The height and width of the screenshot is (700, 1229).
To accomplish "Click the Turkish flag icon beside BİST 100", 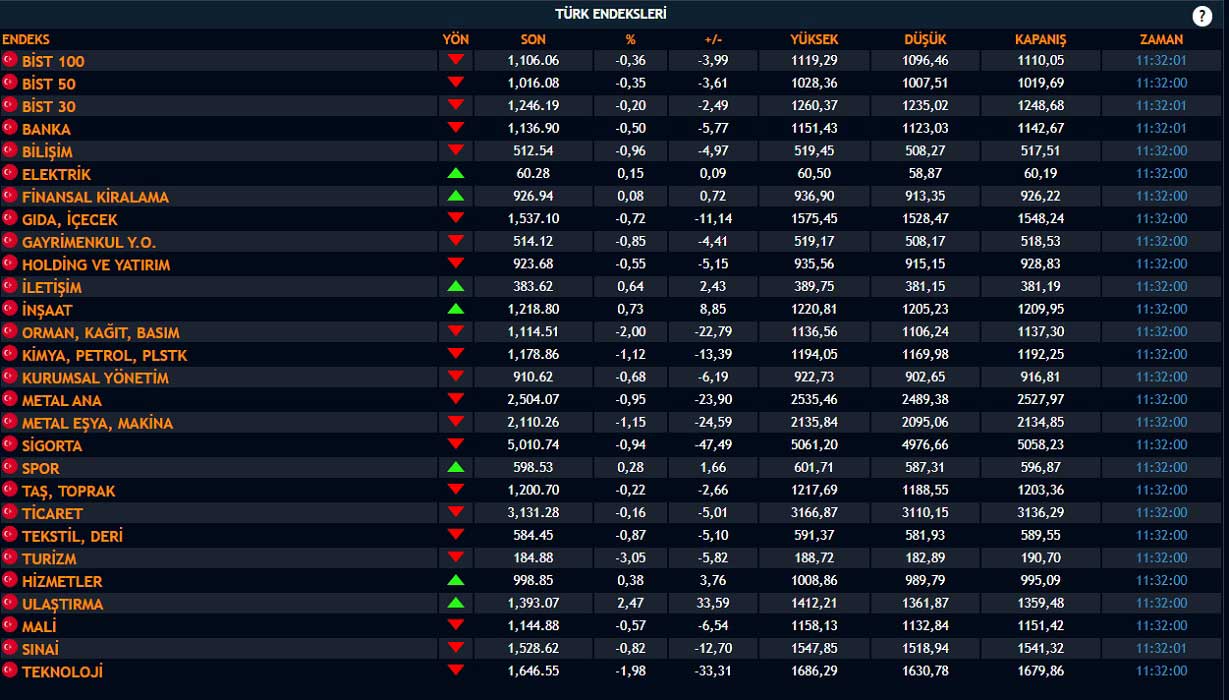I will coord(10,60).
